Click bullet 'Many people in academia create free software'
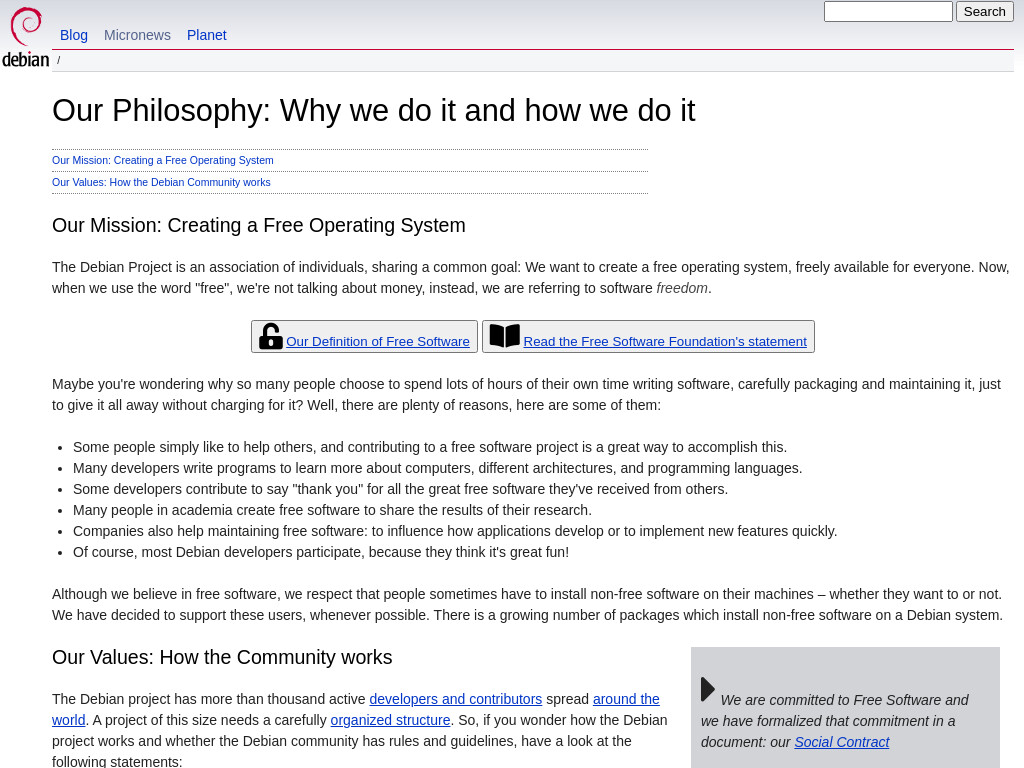 (332, 510)
